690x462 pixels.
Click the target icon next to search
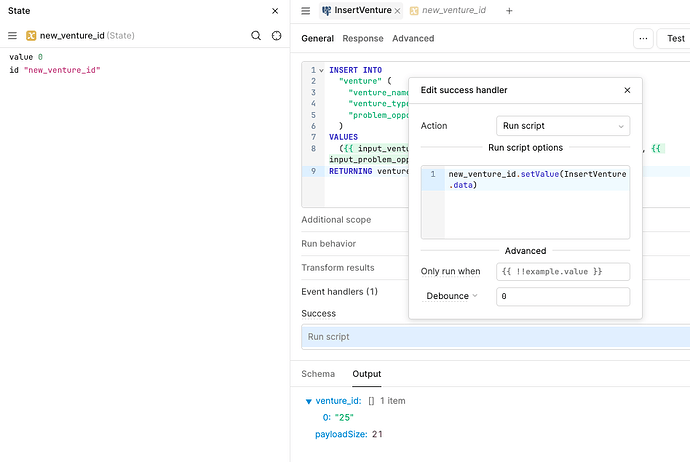tap(277, 36)
